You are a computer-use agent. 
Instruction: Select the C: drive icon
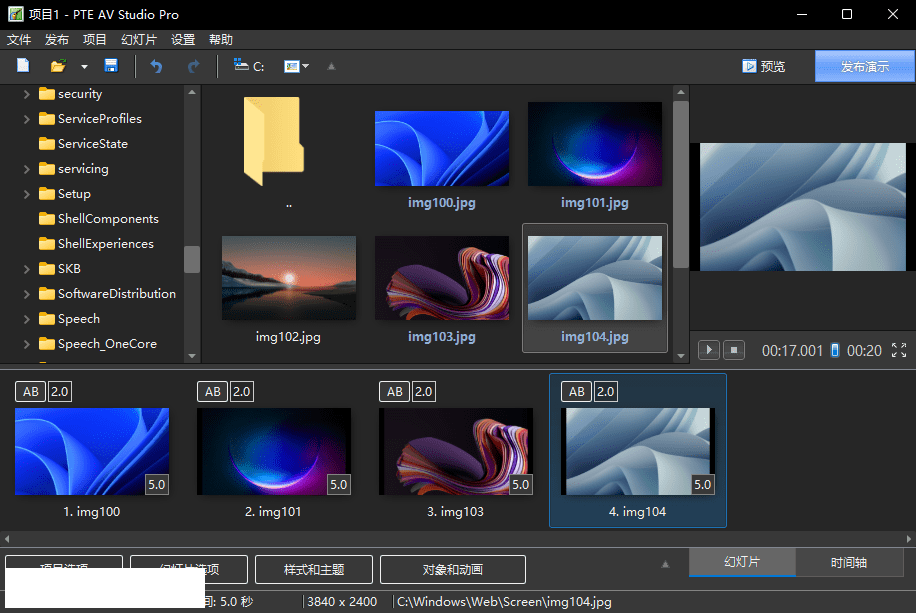[248, 66]
